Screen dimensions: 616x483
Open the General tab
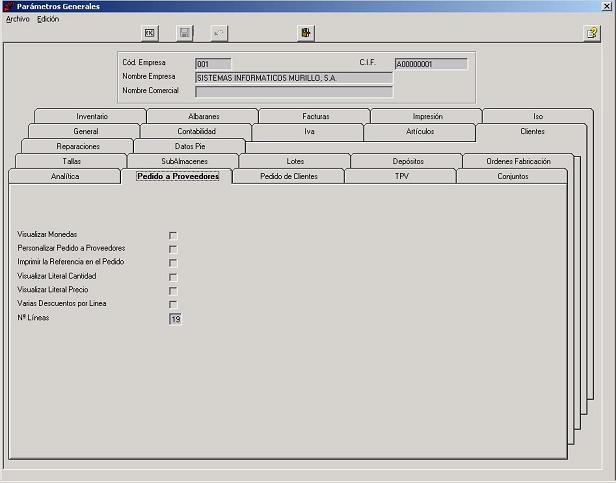point(85,131)
